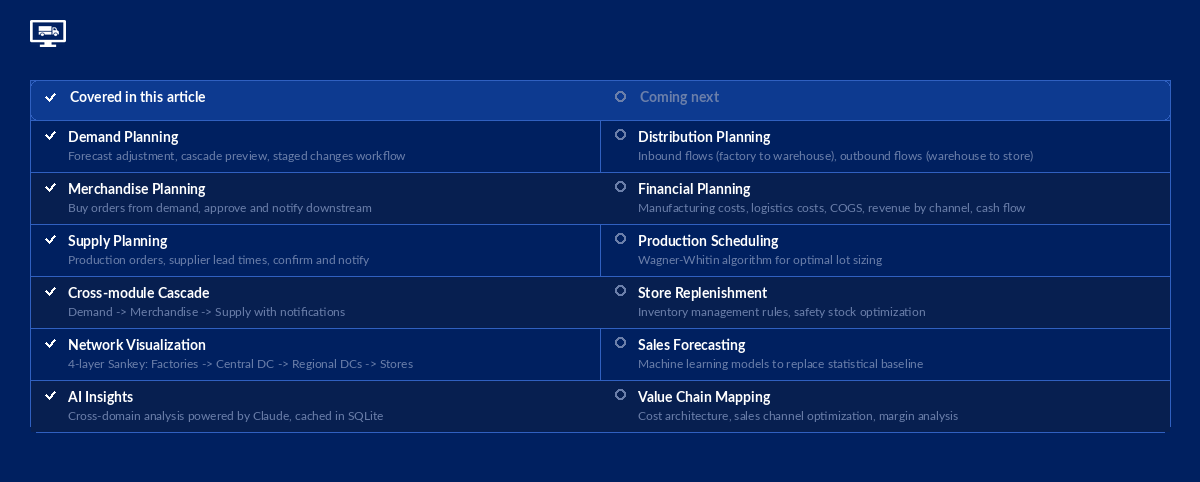Click text 'Buy orders from demand, approve and notify downstream'
The image size is (1200, 482).
click(x=220, y=208)
